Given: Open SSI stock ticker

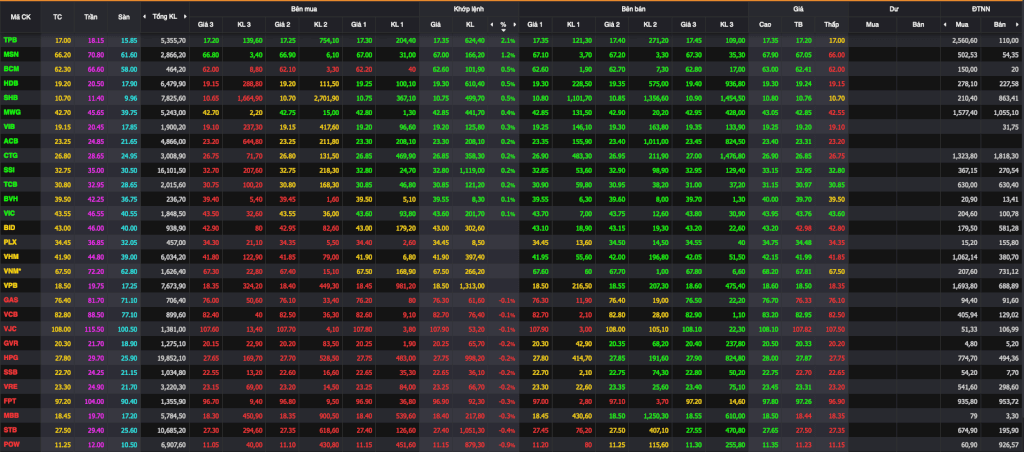Looking at the screenshot, I should pos(9,169).
